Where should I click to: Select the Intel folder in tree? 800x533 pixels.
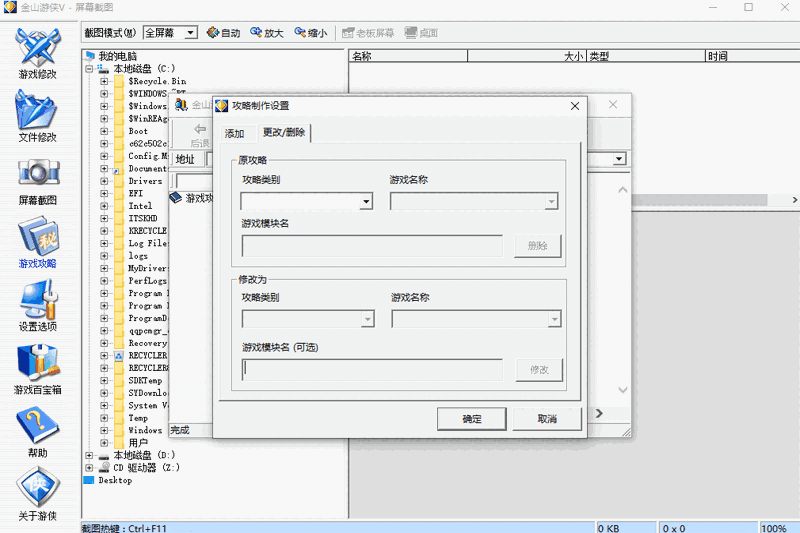(x=140, y=206)
